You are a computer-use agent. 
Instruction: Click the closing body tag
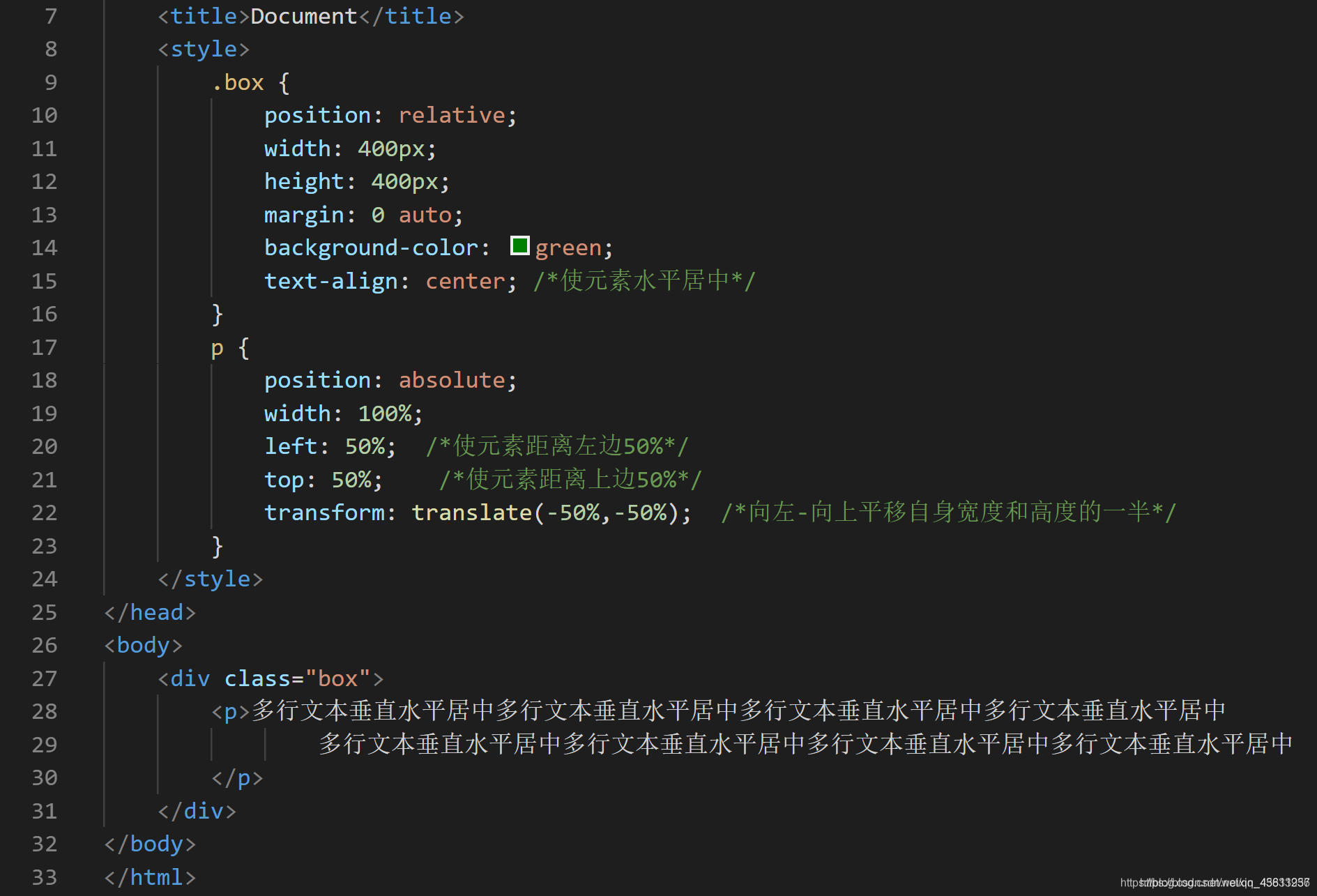point(150,844)
